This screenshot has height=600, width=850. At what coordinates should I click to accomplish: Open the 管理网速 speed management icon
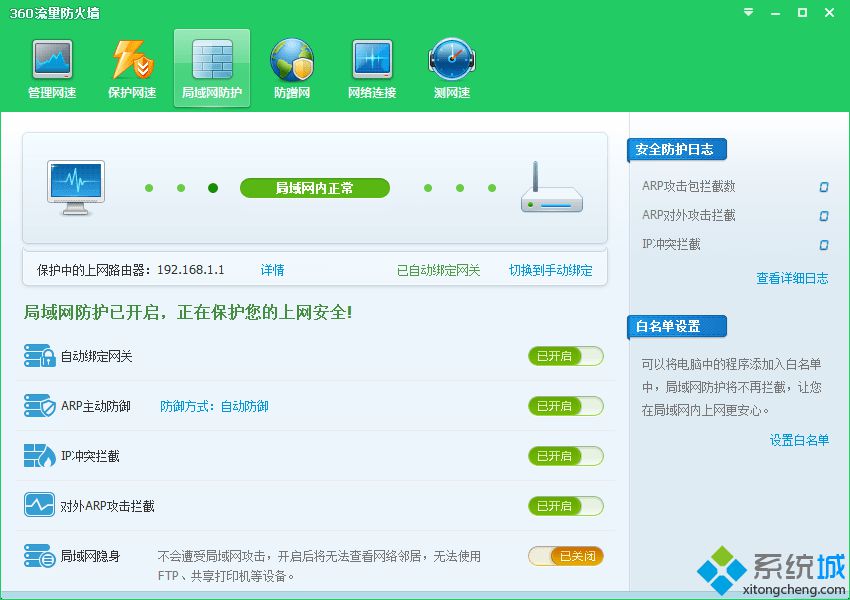52,61
